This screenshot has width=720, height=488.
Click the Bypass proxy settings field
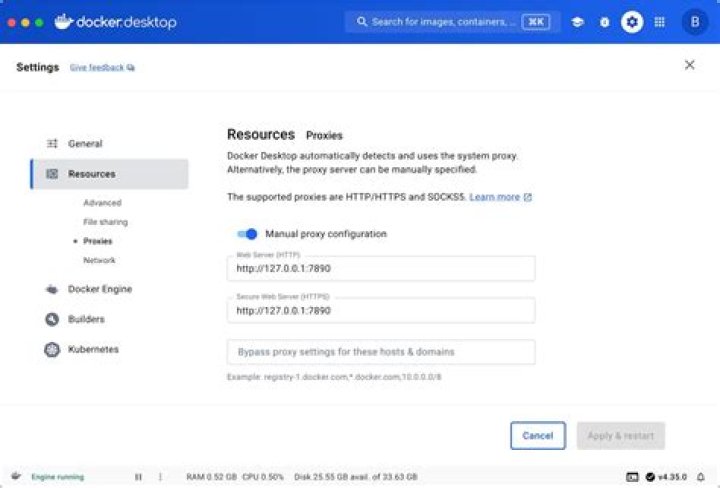pos(381,352)
